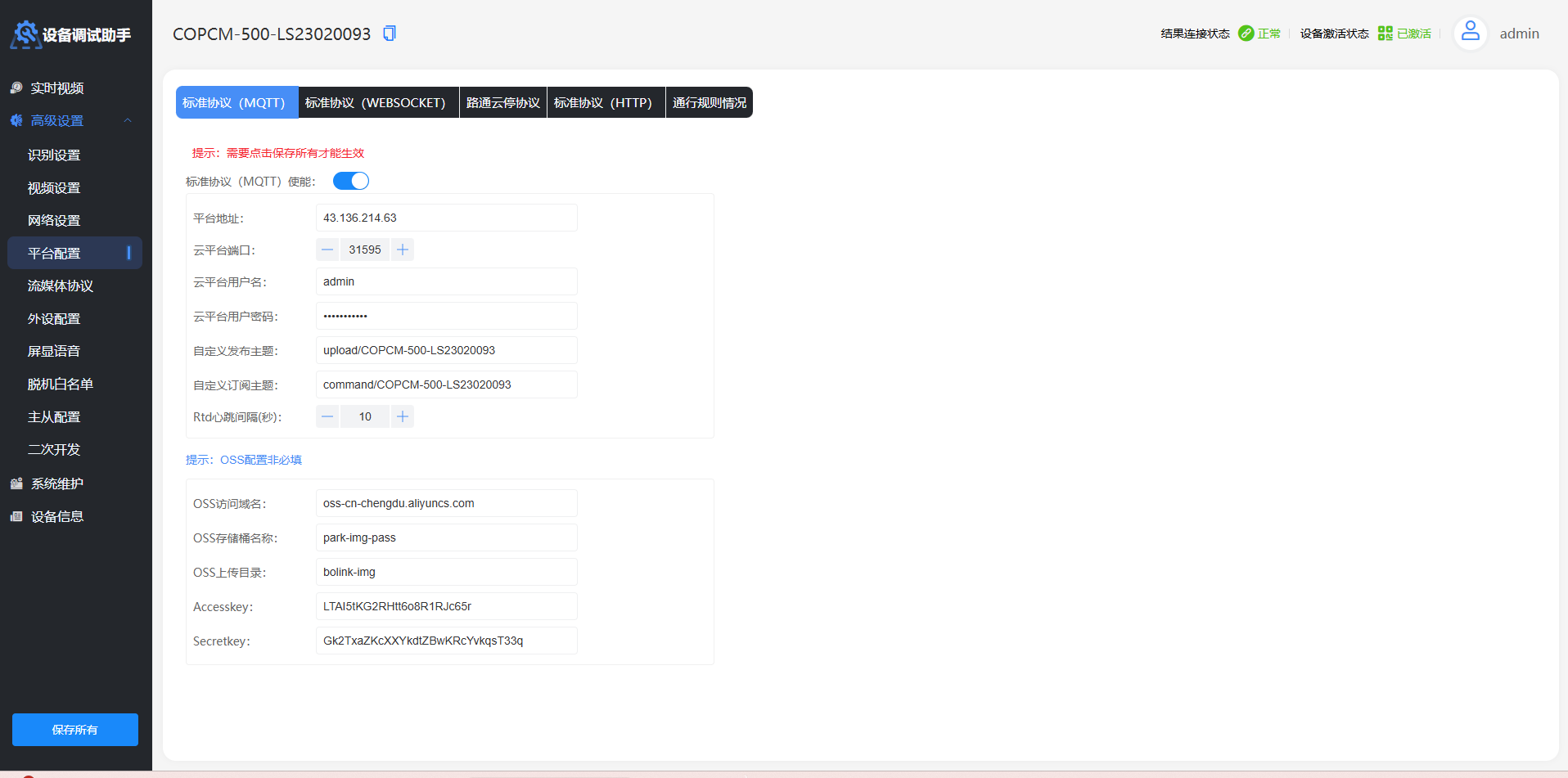Click the 正常 connection status text

[x=1269, y=34]
